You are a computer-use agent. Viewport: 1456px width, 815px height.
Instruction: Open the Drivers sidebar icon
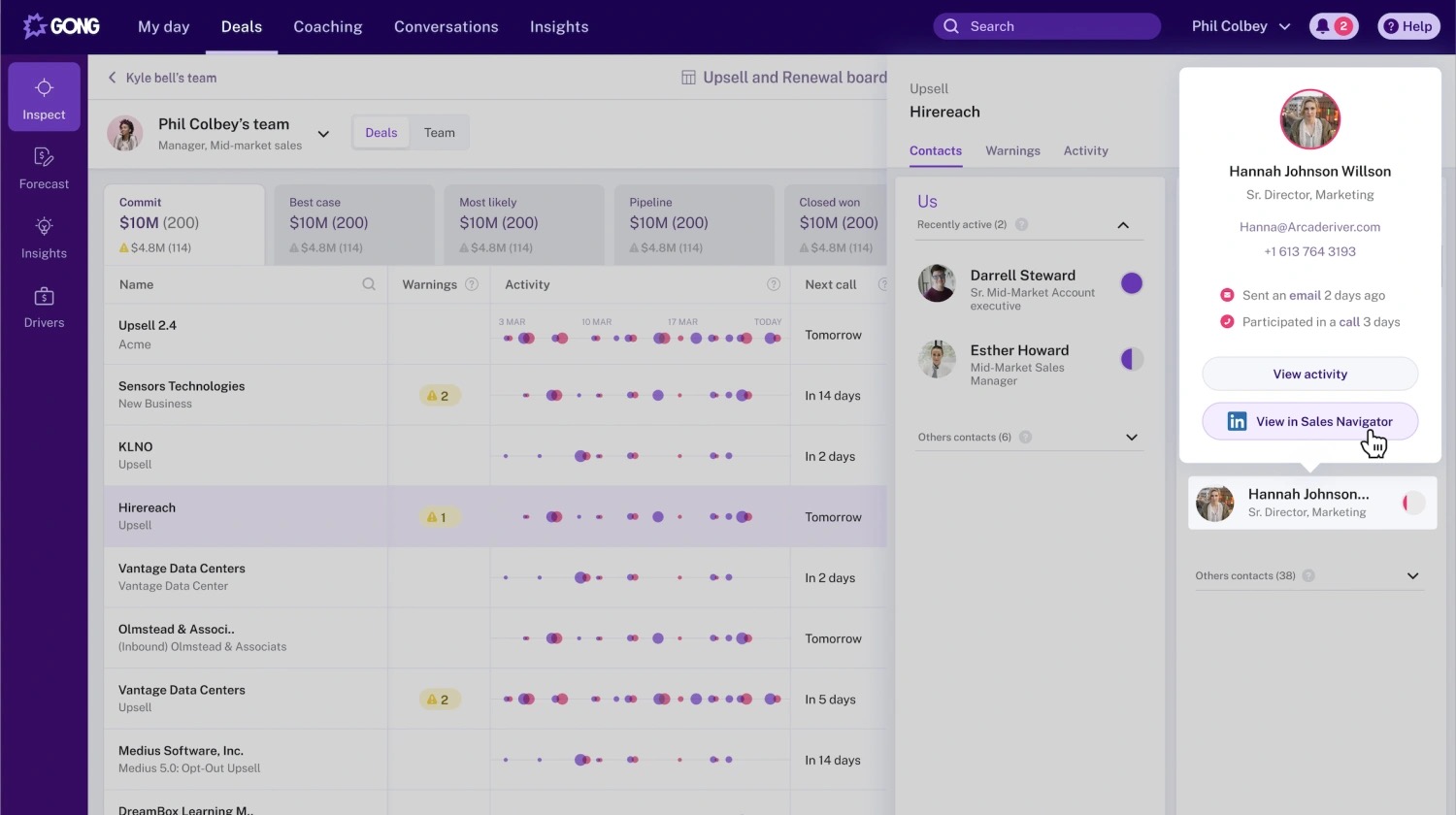tap(44, 307)
